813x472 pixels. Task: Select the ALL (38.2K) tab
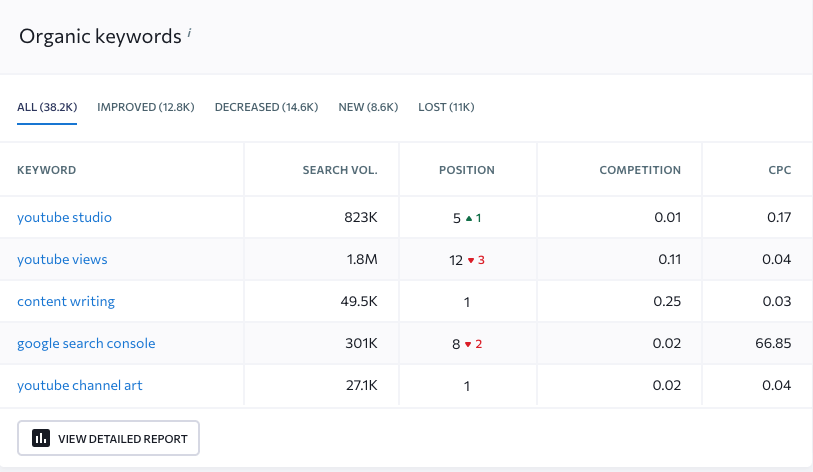pyautogui.click(x=47, y=107)
